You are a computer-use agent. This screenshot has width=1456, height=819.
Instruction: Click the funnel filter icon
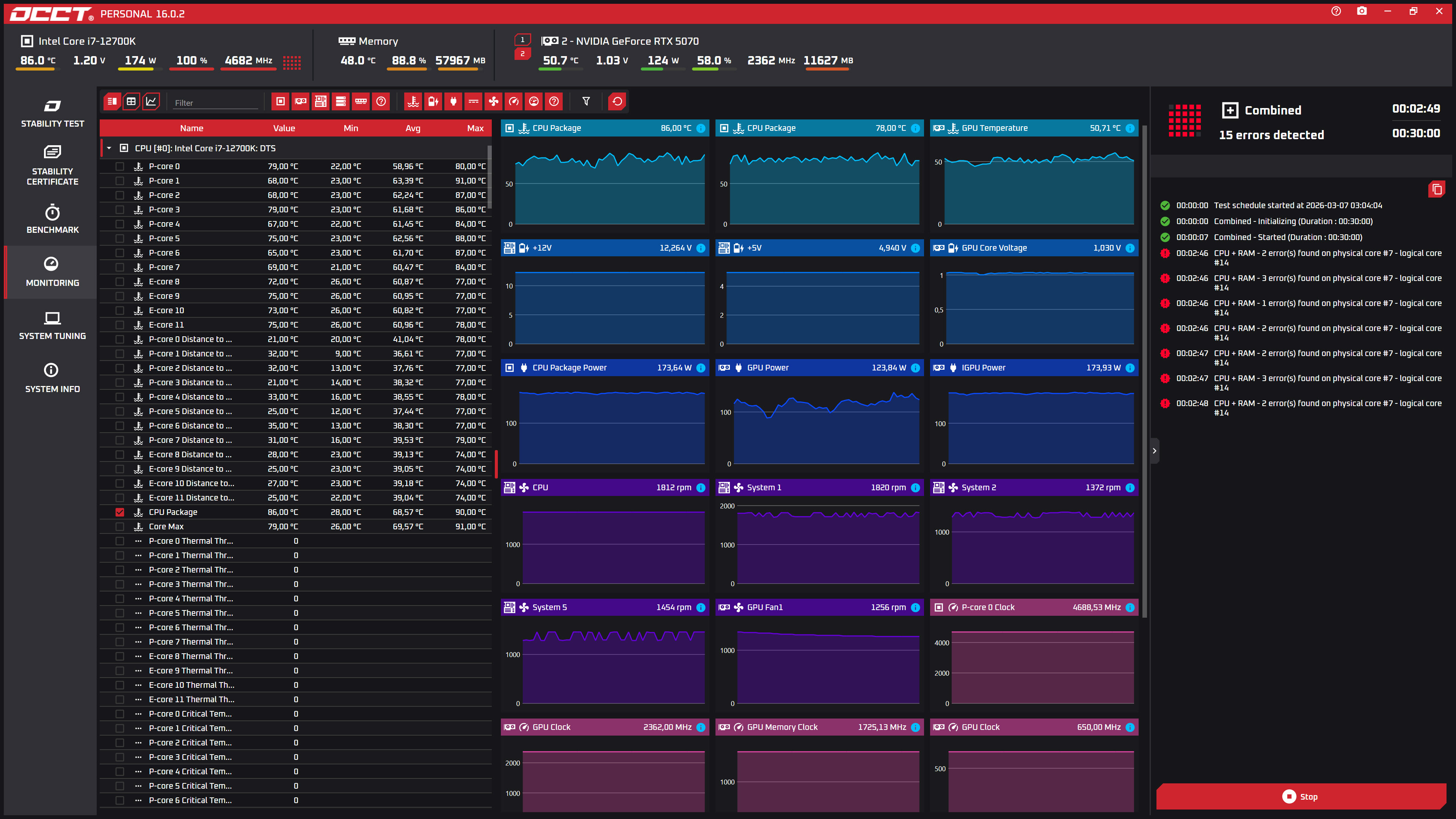(586, 102)
